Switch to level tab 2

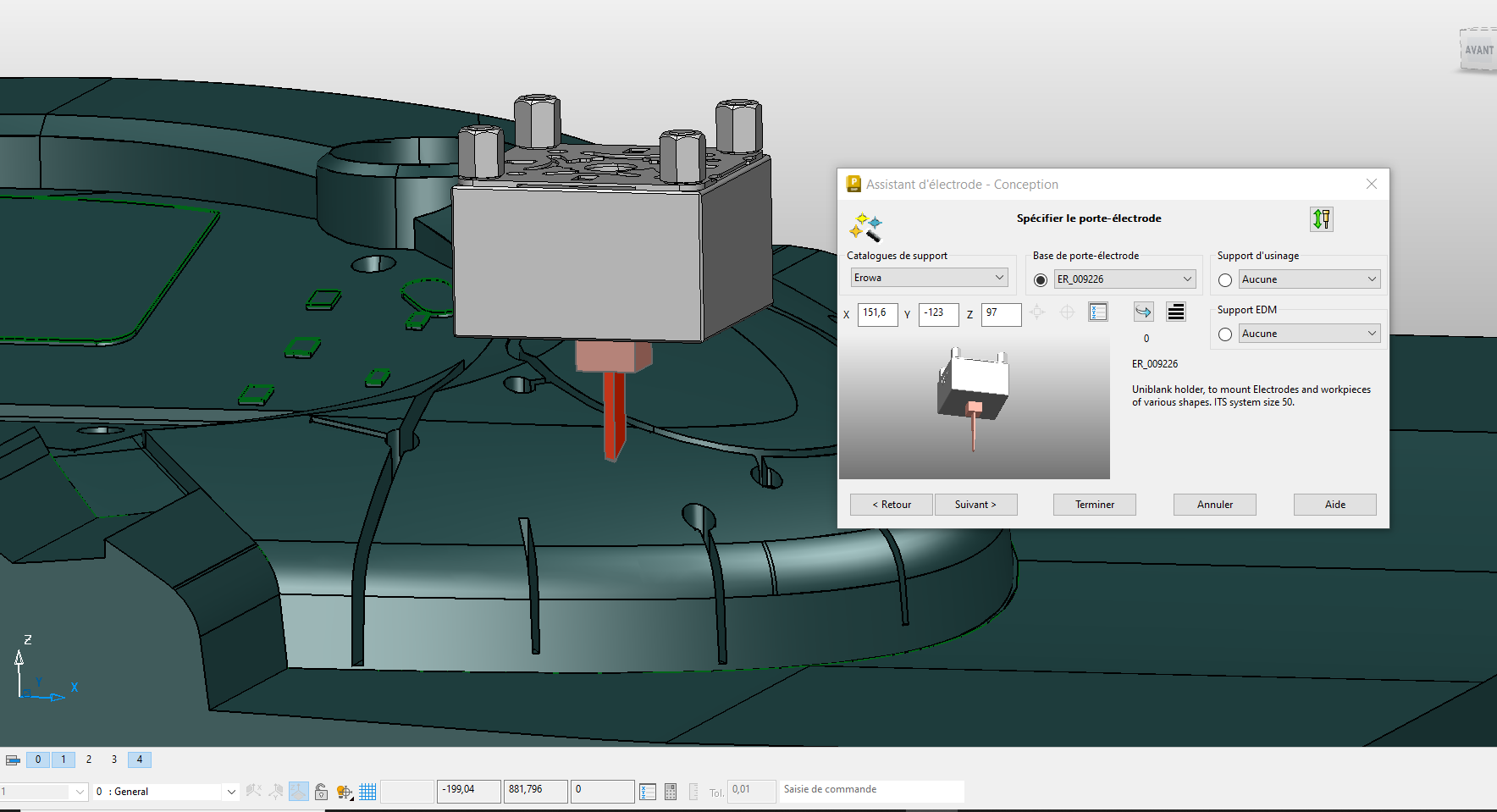89,760
